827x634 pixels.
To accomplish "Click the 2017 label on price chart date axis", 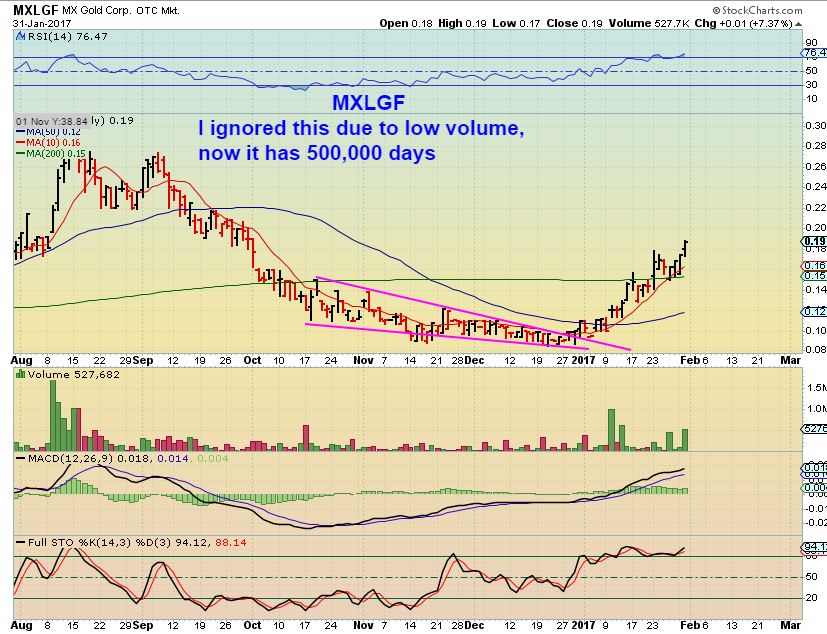I will click(583, 360).
